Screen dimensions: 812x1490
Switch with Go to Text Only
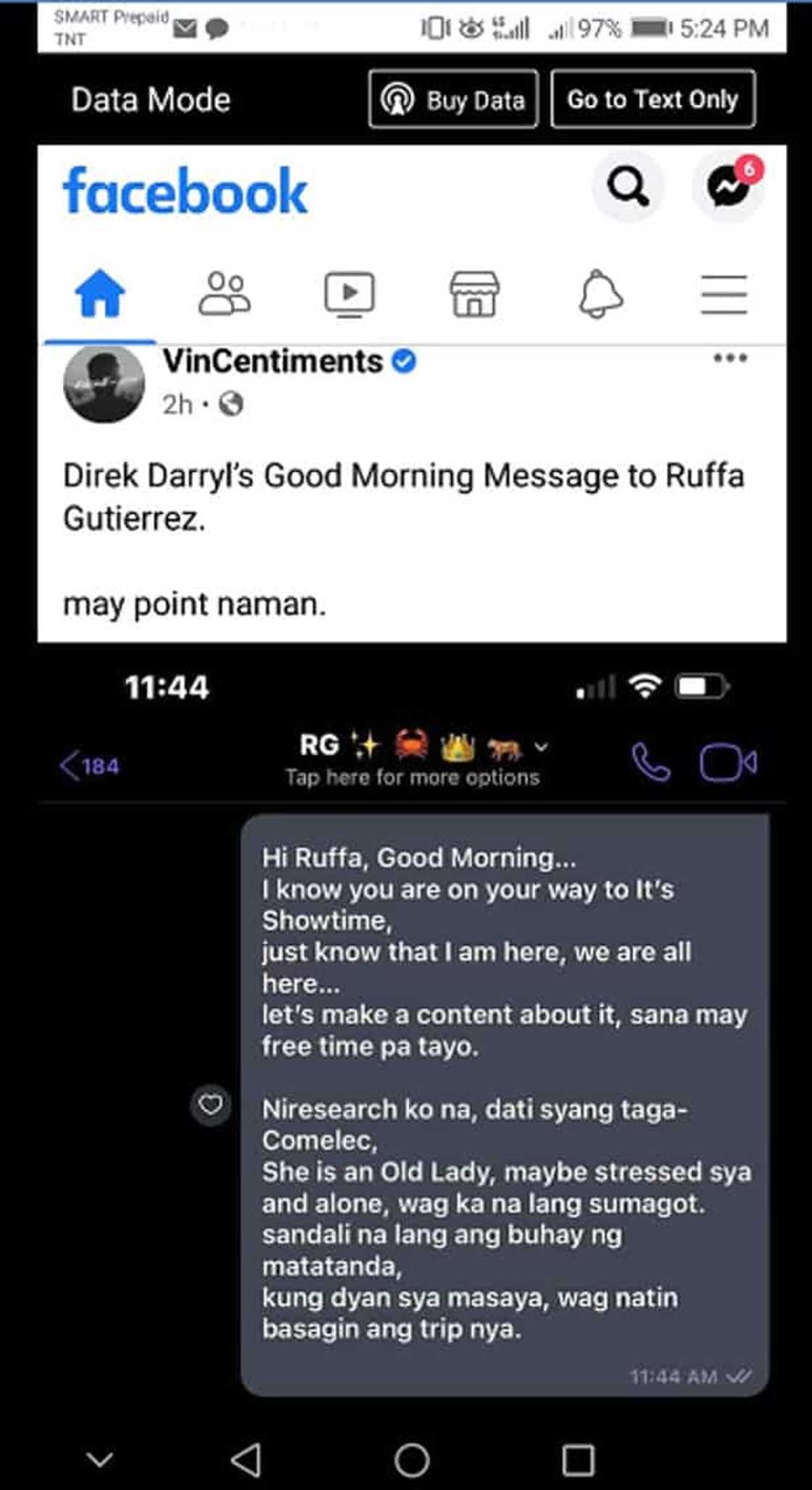point(652,99)
